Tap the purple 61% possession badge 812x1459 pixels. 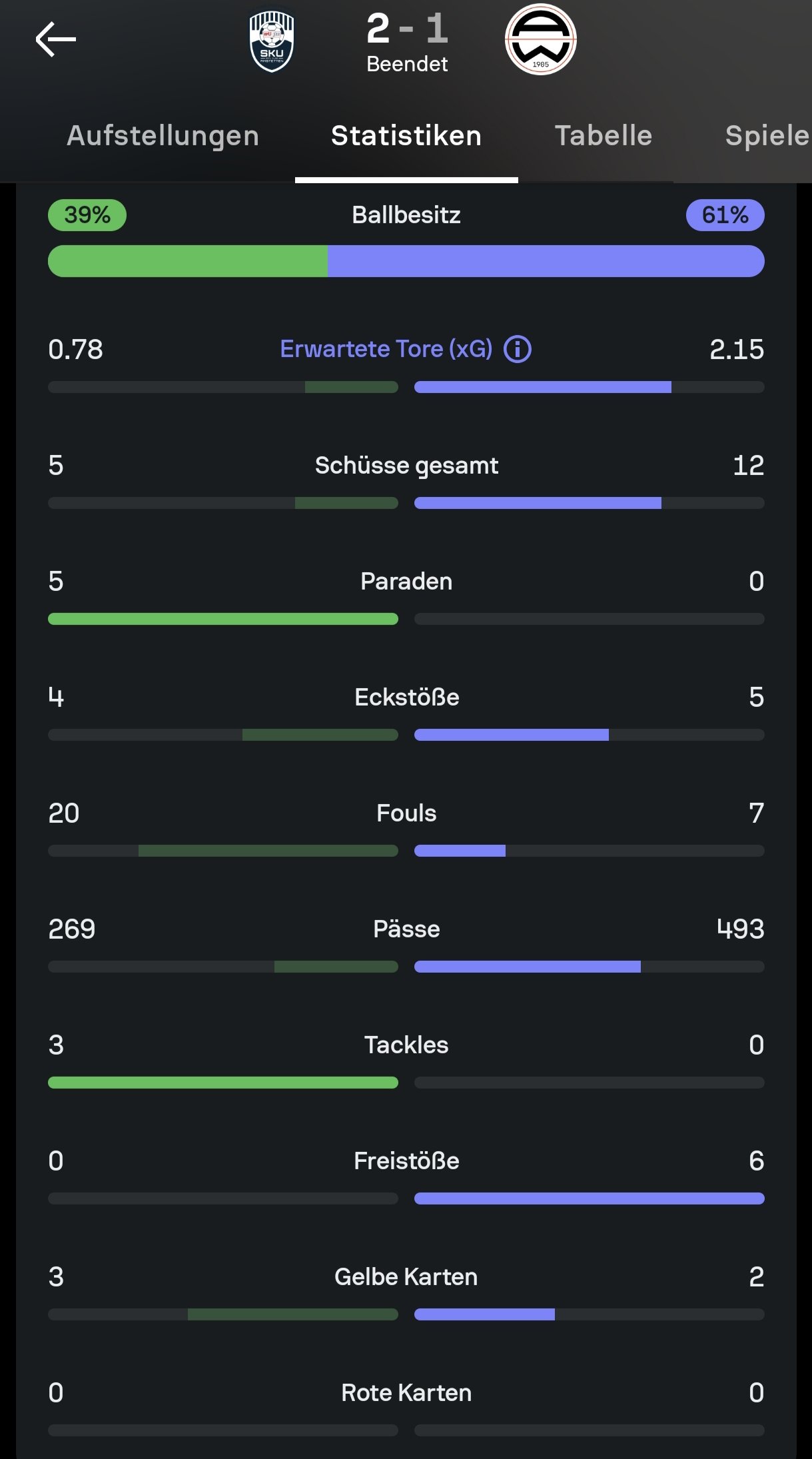[725, 215]
